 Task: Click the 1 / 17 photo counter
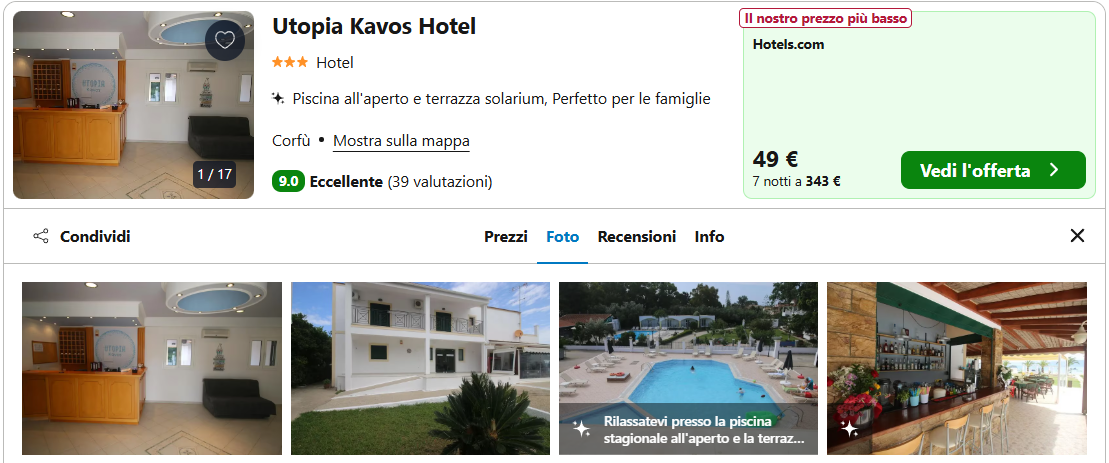(x=214, y=174)
